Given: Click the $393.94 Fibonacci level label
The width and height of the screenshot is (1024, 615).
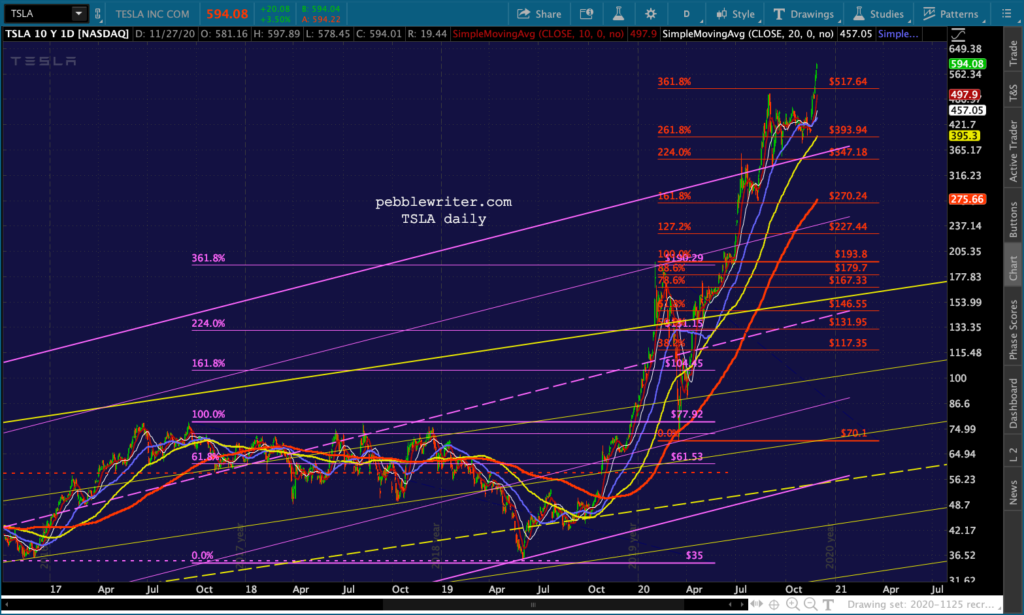Looking at the screenshot, I should [848, 130].
